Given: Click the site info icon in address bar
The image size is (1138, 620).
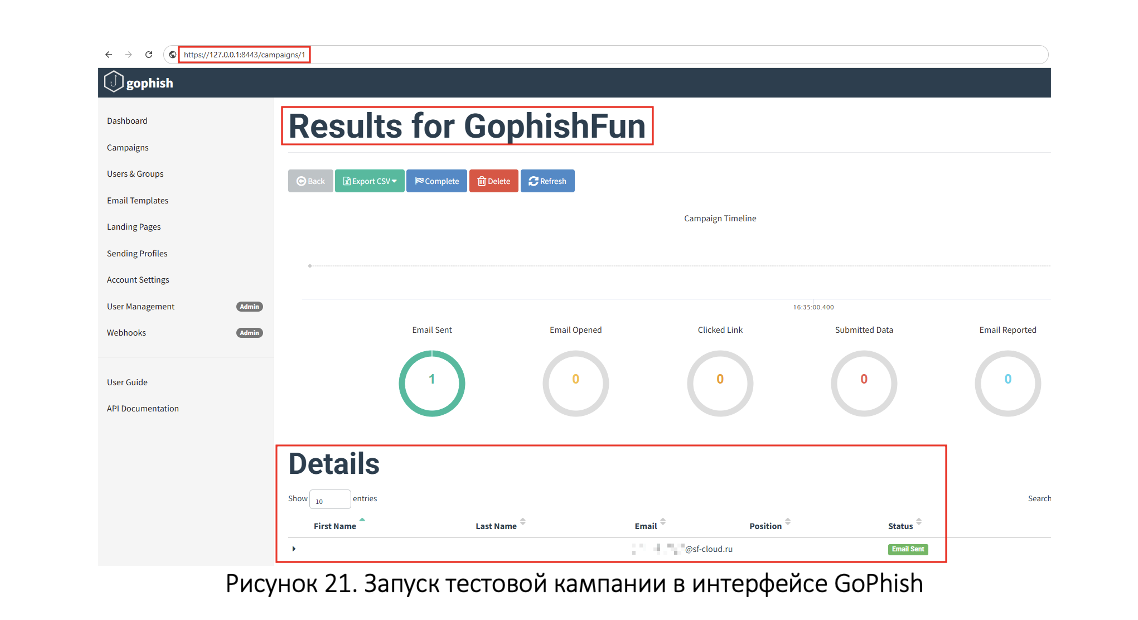Looking at the screenshot, I should [x=172, y=54].
